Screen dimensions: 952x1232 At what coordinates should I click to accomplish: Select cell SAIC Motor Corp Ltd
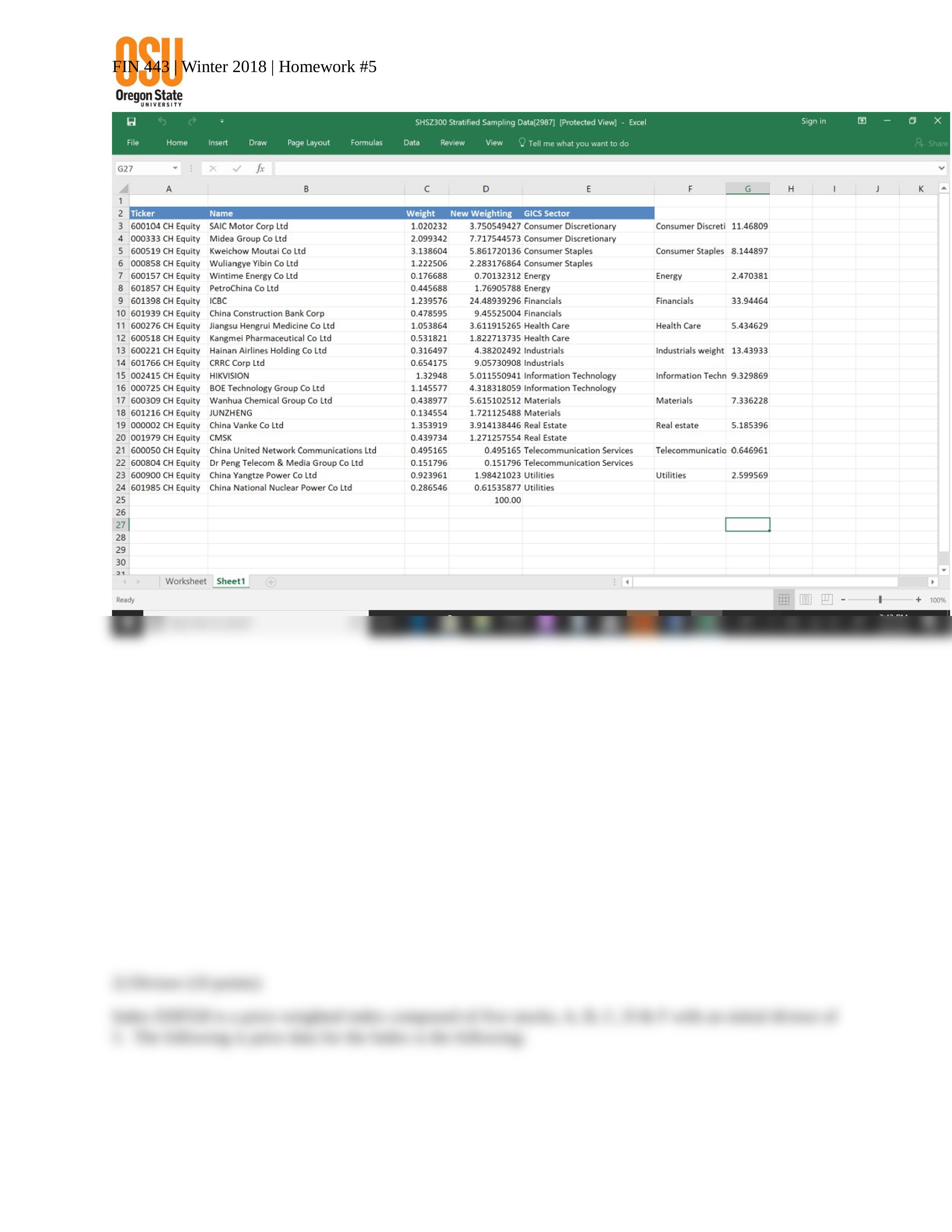pyautogui.click(x=306, y=226)
